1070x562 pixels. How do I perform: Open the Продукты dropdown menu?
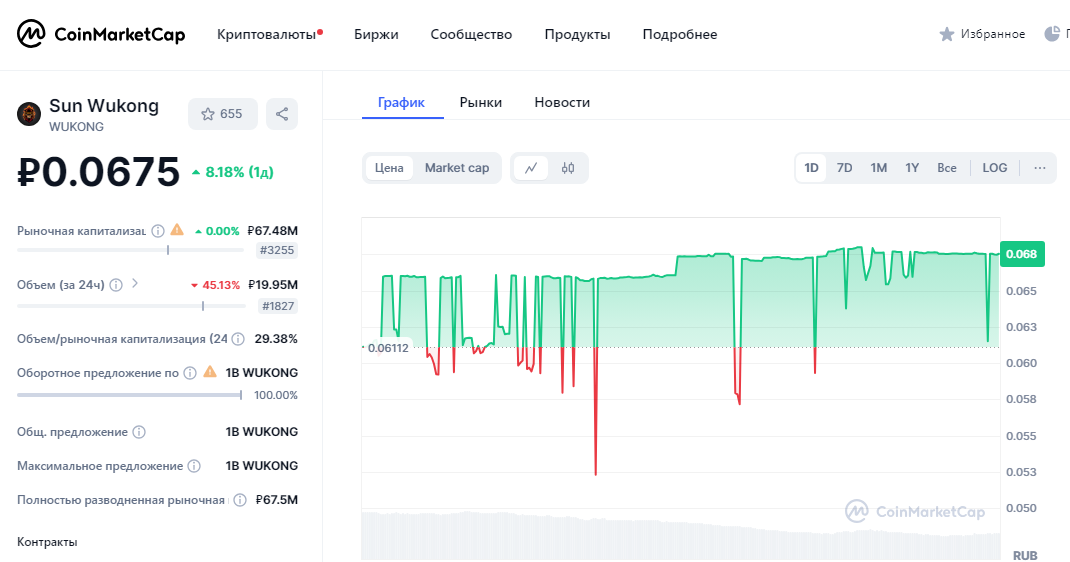tap(577, 34)
